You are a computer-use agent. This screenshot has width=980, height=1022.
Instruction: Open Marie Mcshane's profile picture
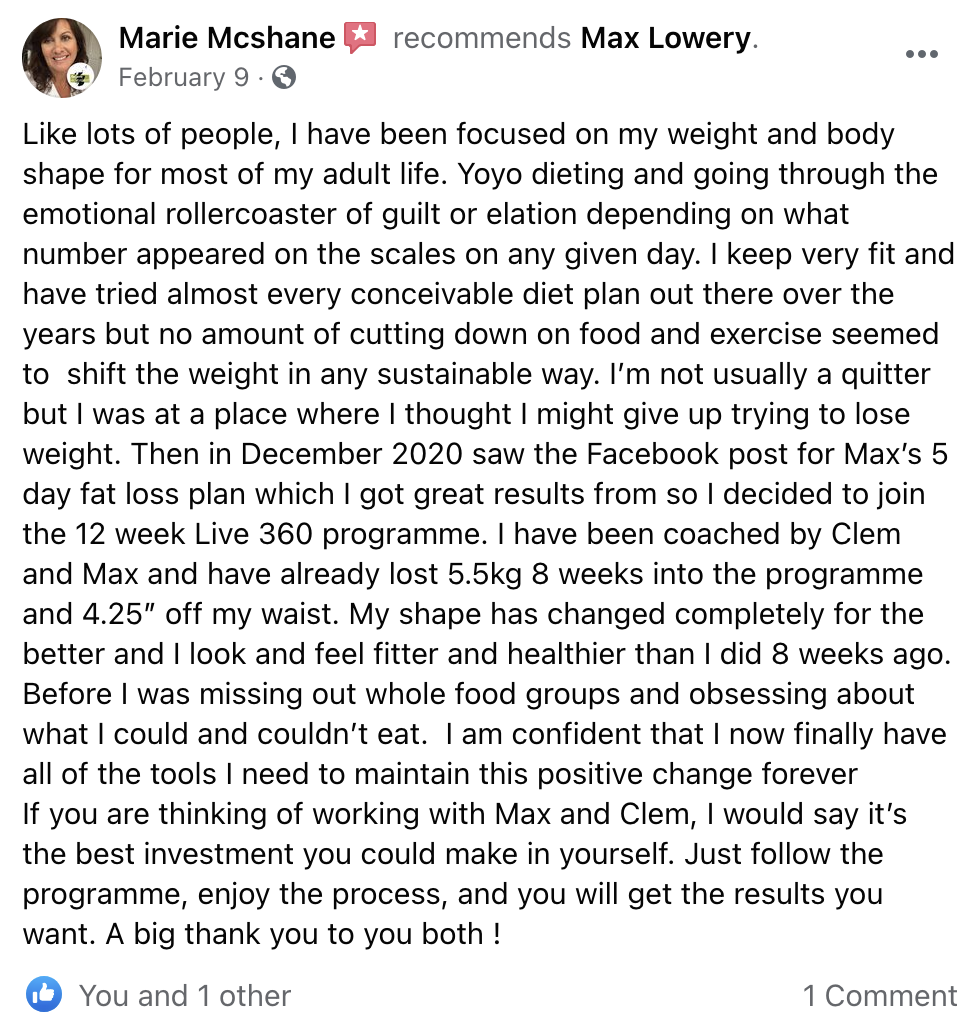61,57
